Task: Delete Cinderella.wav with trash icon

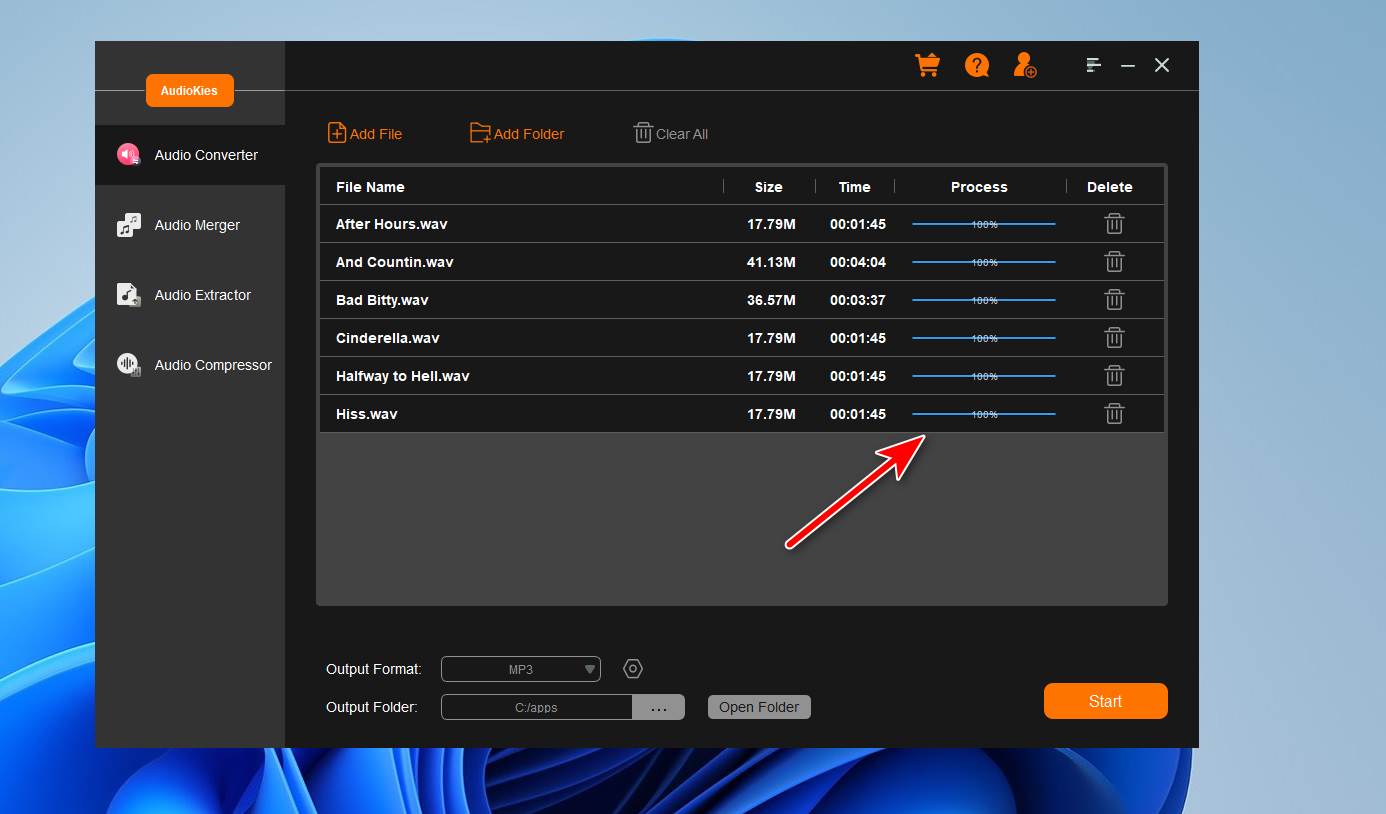Action: tap(1114, 338)
